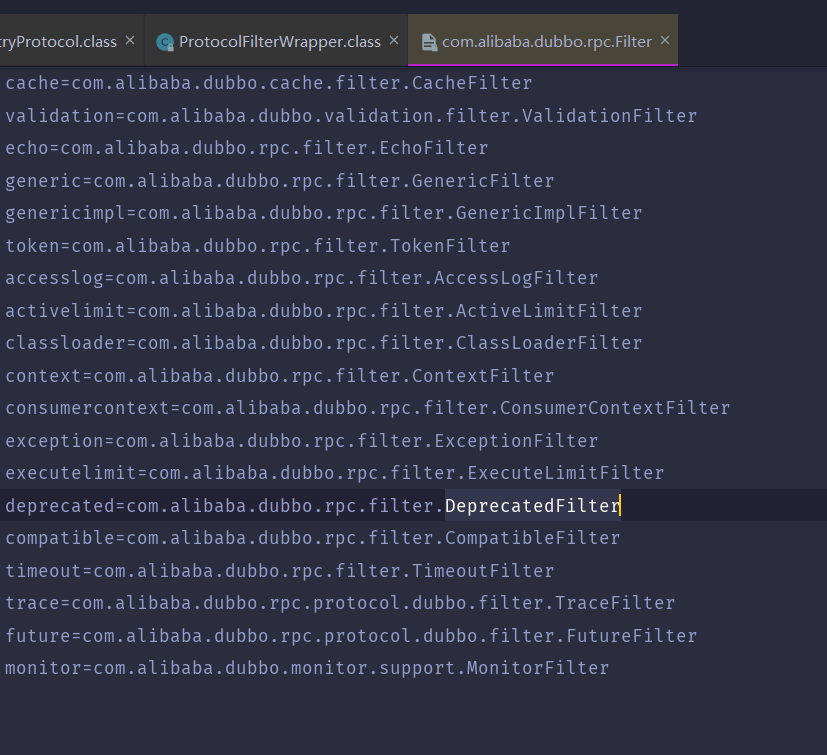Click the ProtocolFilterWrapper class file icon
The image size is (827, 755).
pos(165,42)
